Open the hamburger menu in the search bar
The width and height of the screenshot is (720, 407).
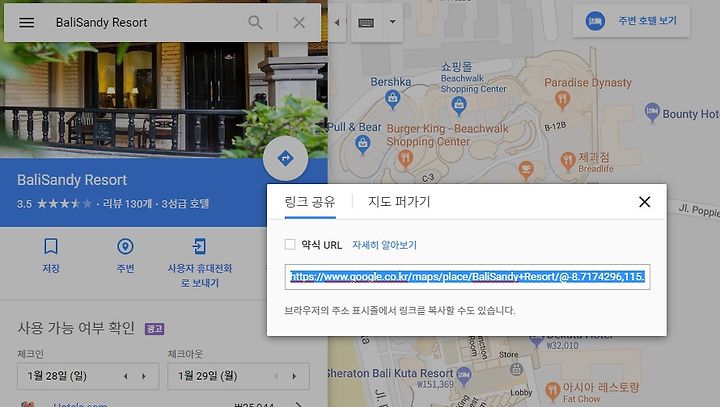pyautogui.click(x=27, y=23)
